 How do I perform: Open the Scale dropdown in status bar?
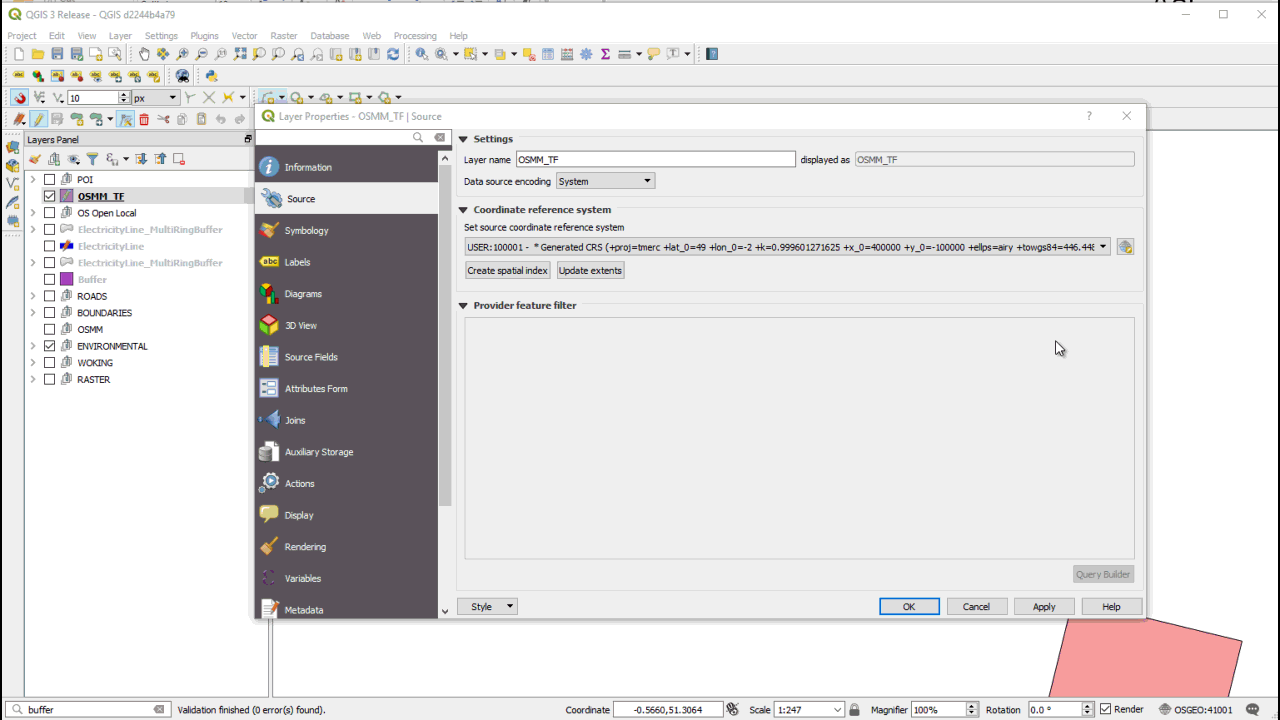tap(838, 709)
